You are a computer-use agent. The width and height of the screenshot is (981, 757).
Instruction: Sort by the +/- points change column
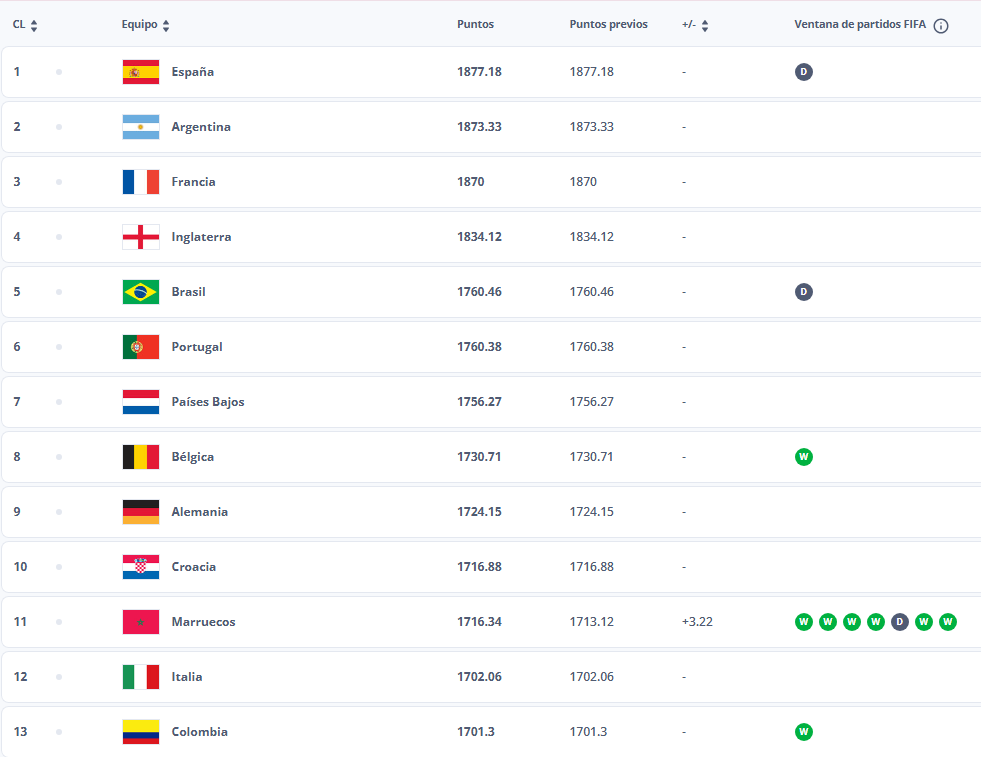(695, 25)
